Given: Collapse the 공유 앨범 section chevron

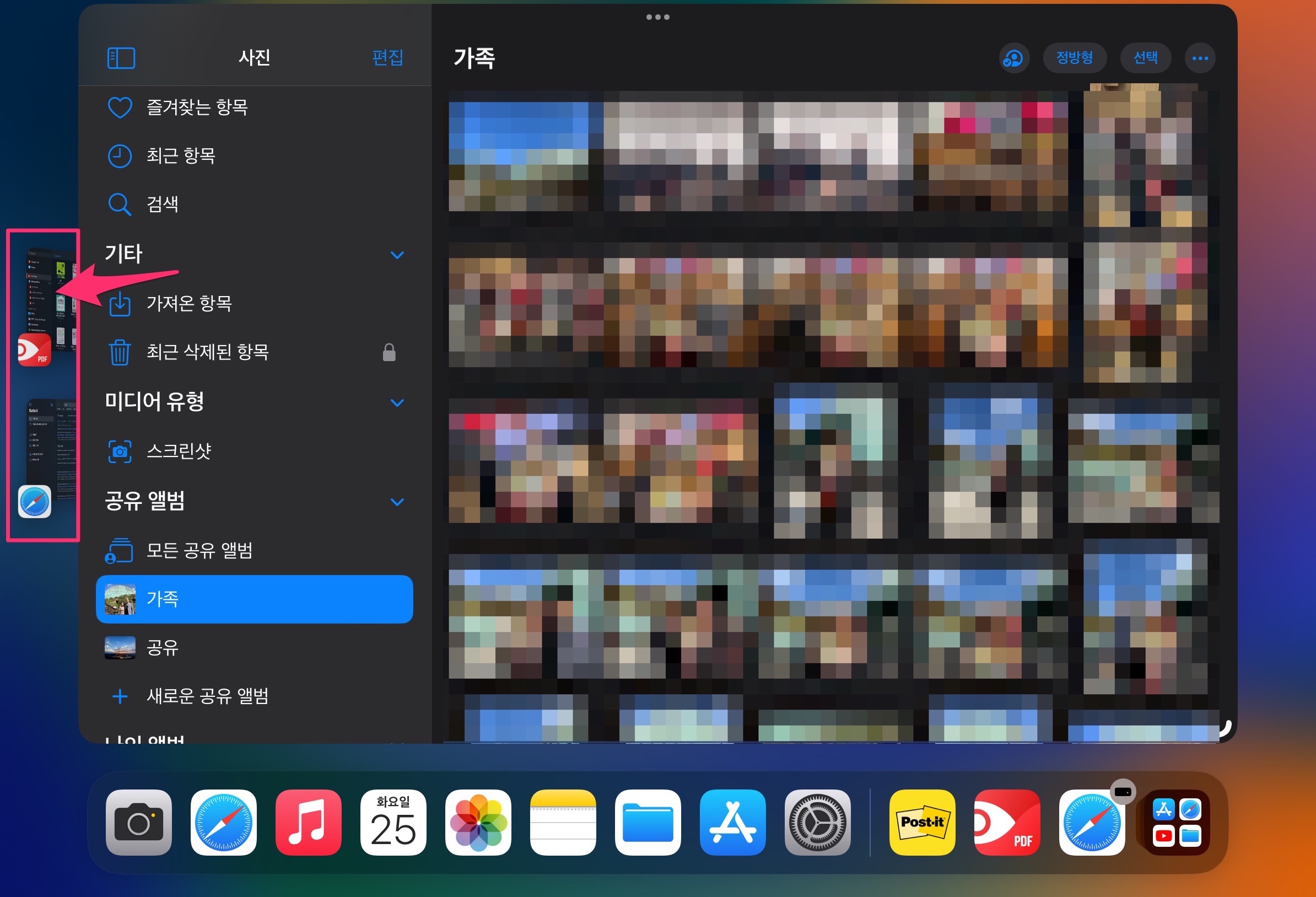Looking at the screenshot, I should (x=397, y=502).
